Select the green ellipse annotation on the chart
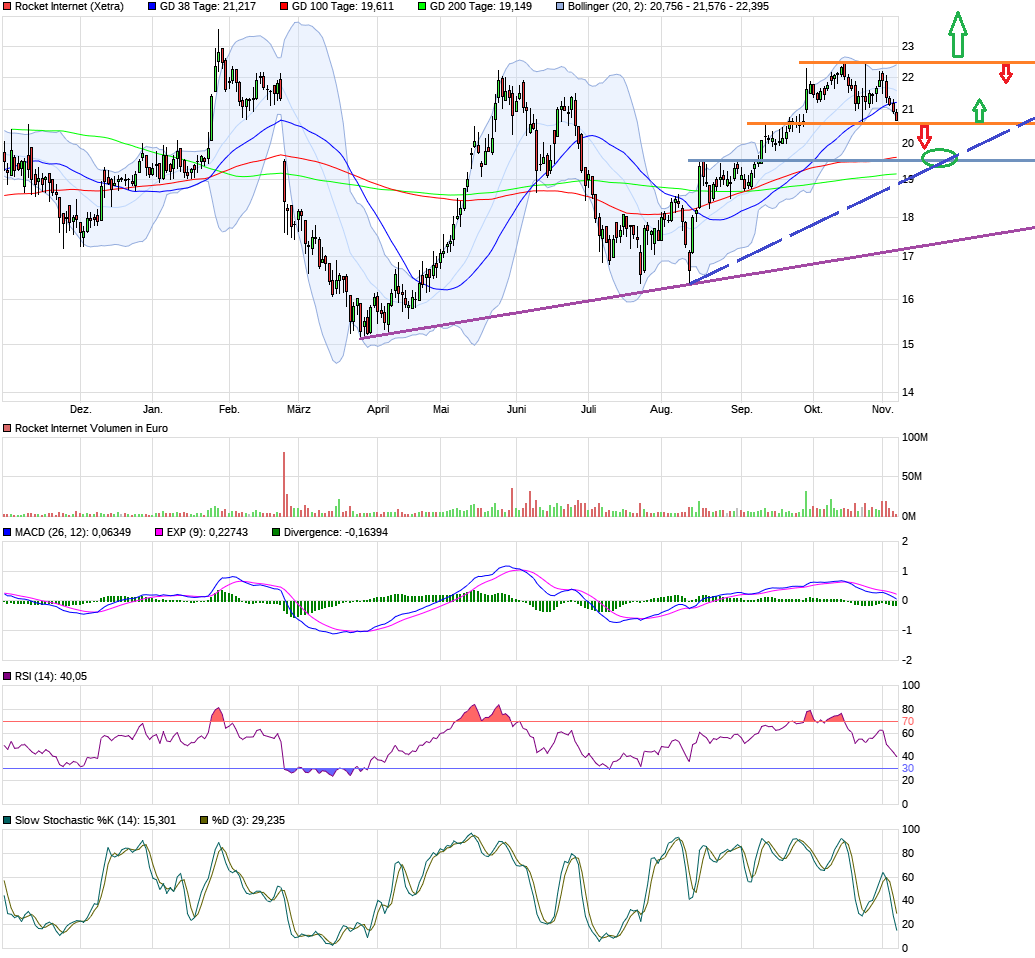The image size is (1035, 958). [941, 157]
